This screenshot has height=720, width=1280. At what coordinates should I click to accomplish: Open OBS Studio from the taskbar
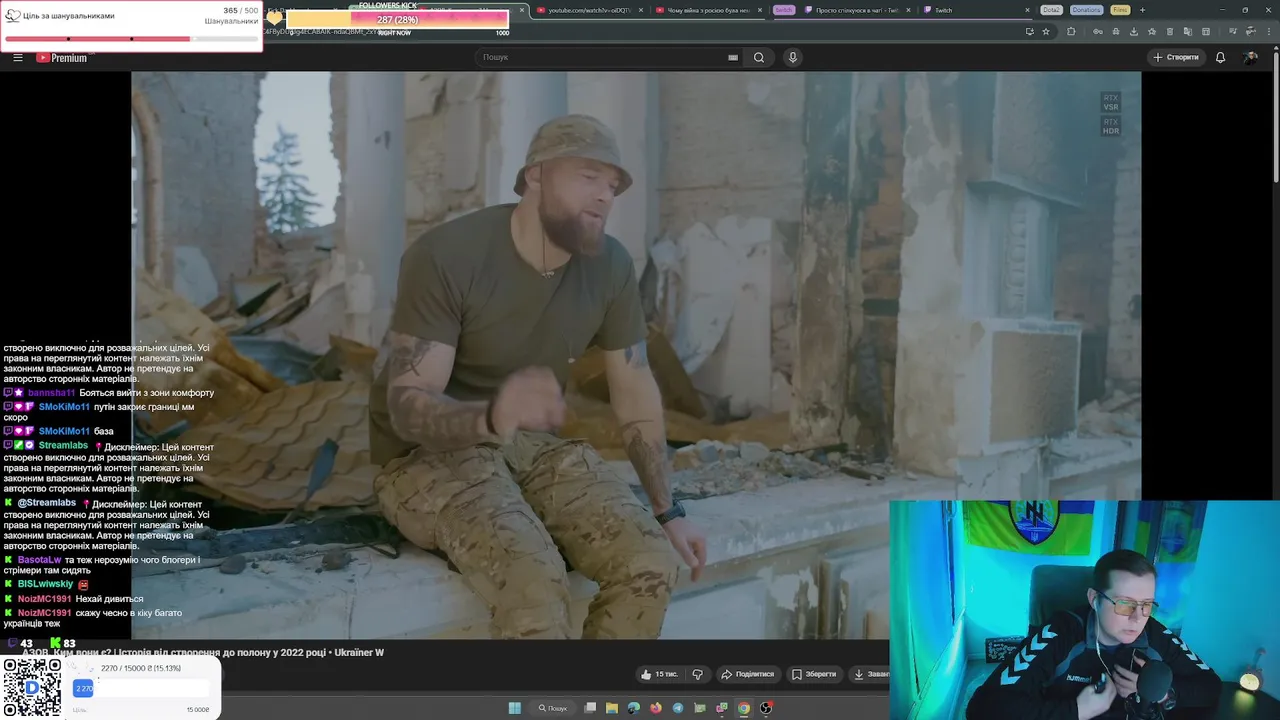coord(766,708)
